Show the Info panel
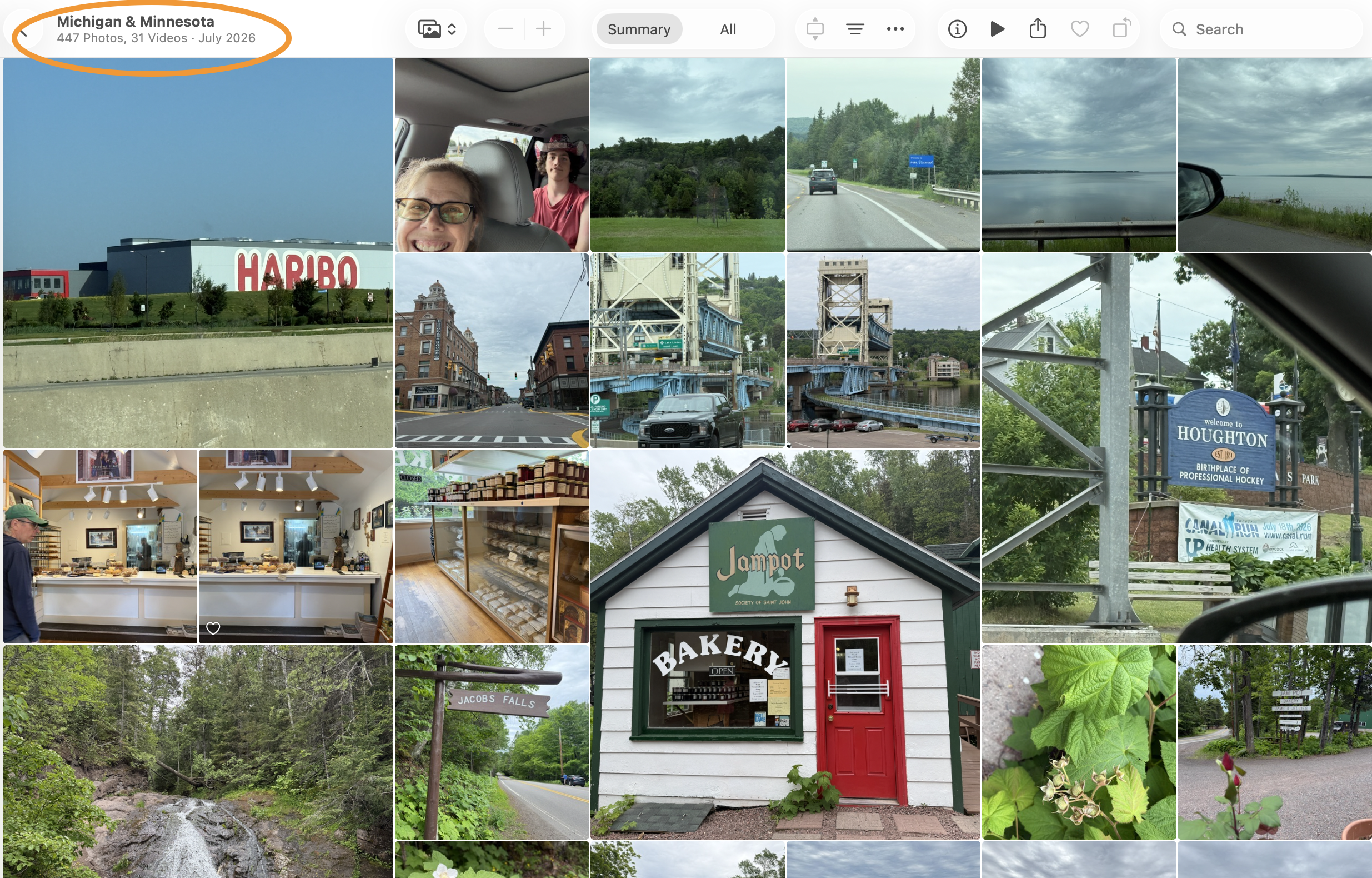This screenshot has height=878, width=1372. (x=957, y=29)
